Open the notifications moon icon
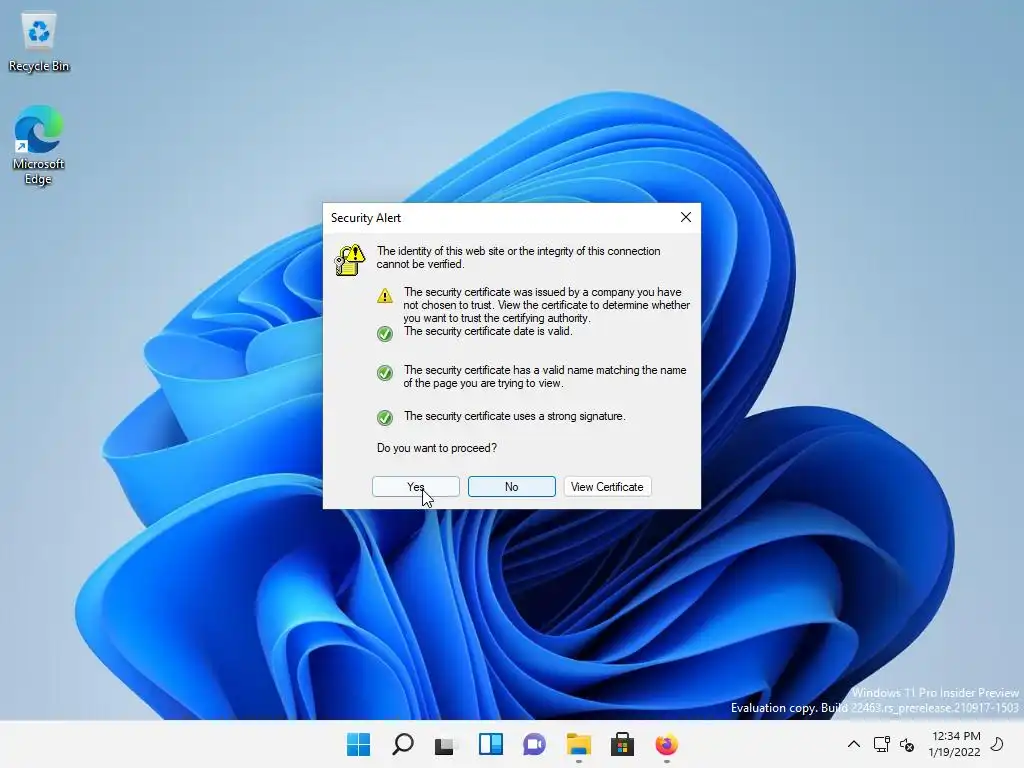The height and width of the screenshot is (768, 1024). tap(997, 744)
